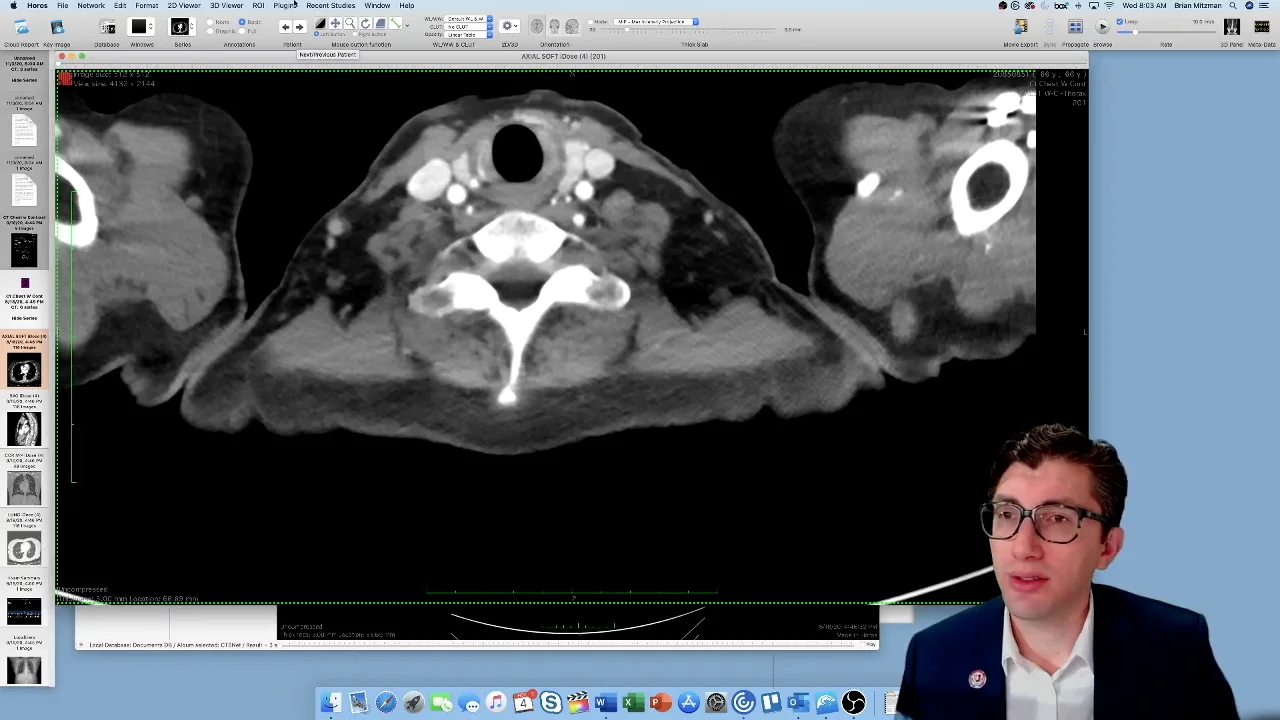Viewport: 1280px width, 720px height.
Task: Open the 2D/3D gear menu
Action: point(509,26)
